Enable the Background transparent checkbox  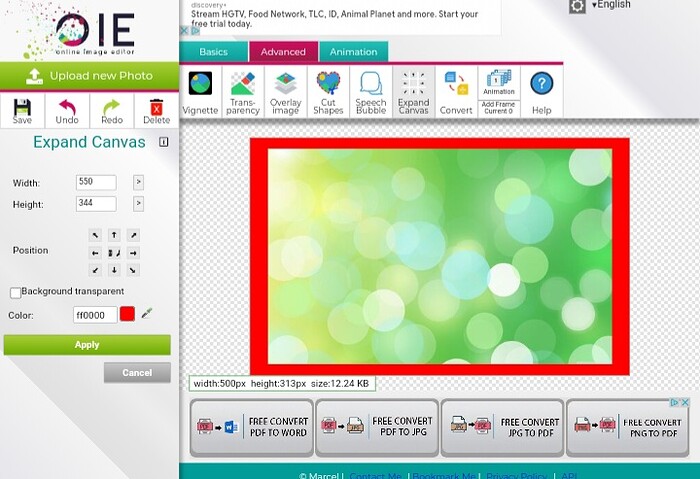tap(16, 292)
